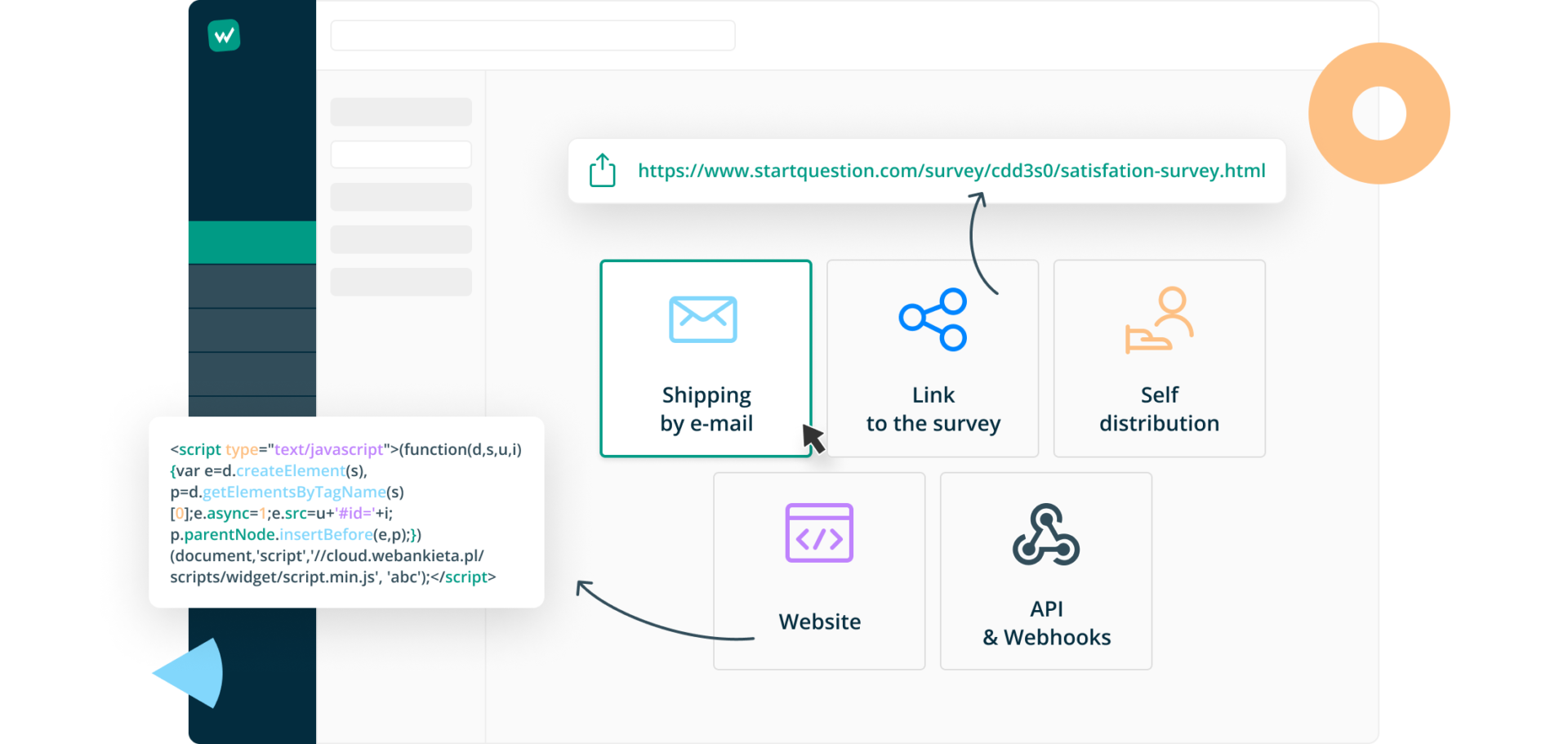The image size is (1568, 744).
Task: Select the share-nodes icon on Link to the survey
Action: (933, 319)
